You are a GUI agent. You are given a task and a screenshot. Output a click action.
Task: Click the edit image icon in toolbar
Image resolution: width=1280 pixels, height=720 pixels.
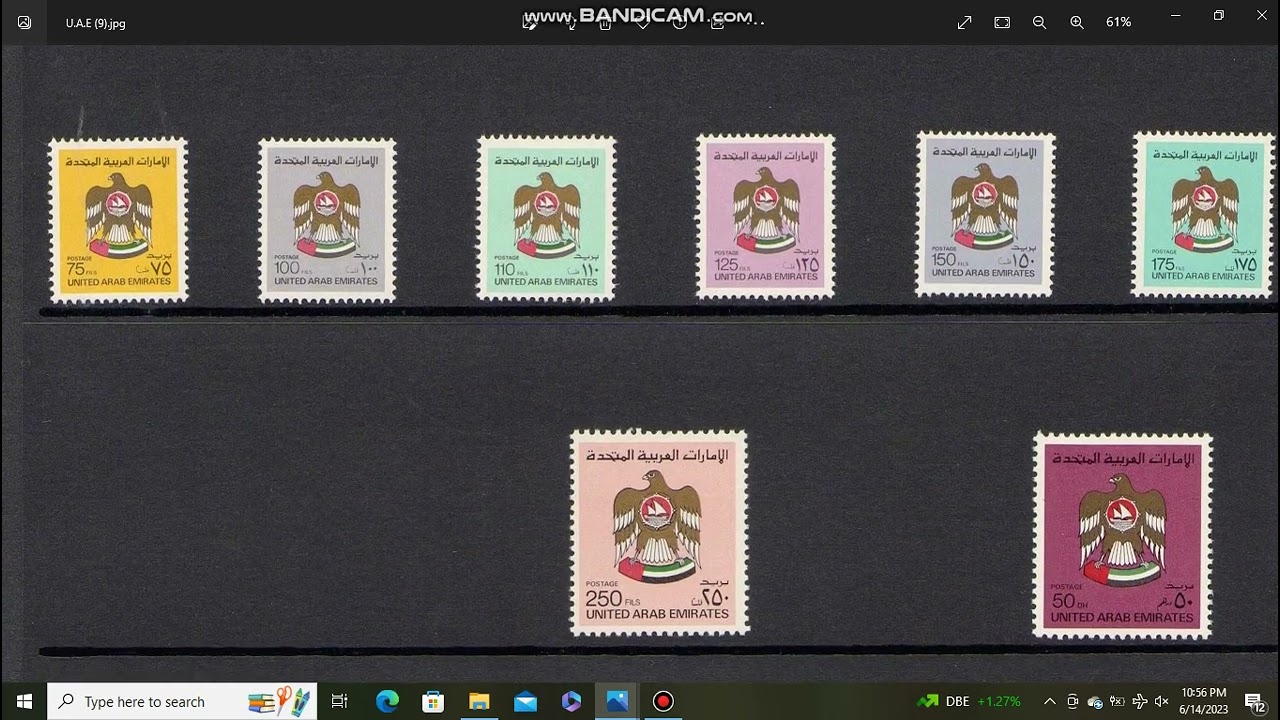(x=530, y=22)
